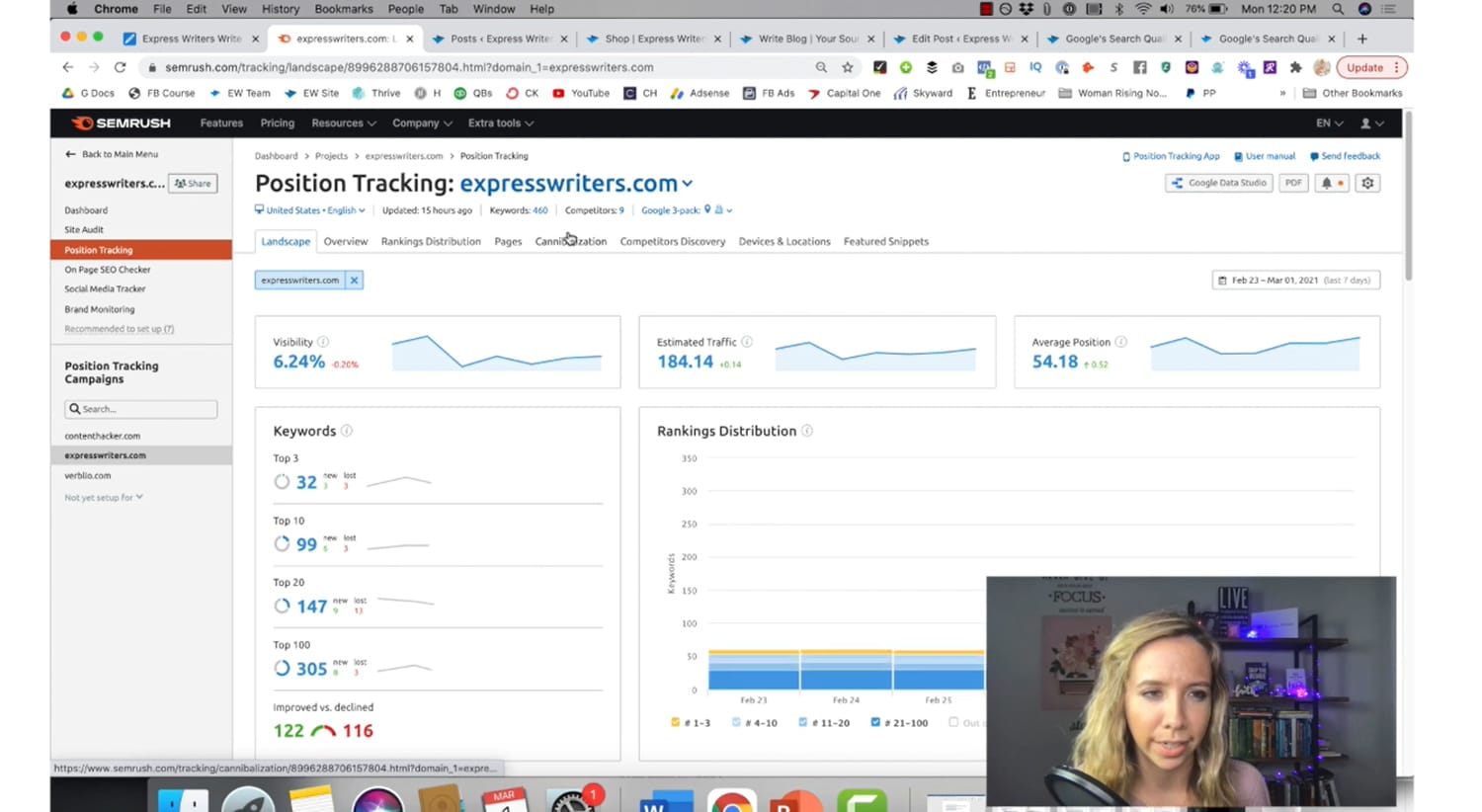Click the user account icon in header
Image resolution: width=1482 pixels, height=812 pixels.
(x=1371, y=123)
